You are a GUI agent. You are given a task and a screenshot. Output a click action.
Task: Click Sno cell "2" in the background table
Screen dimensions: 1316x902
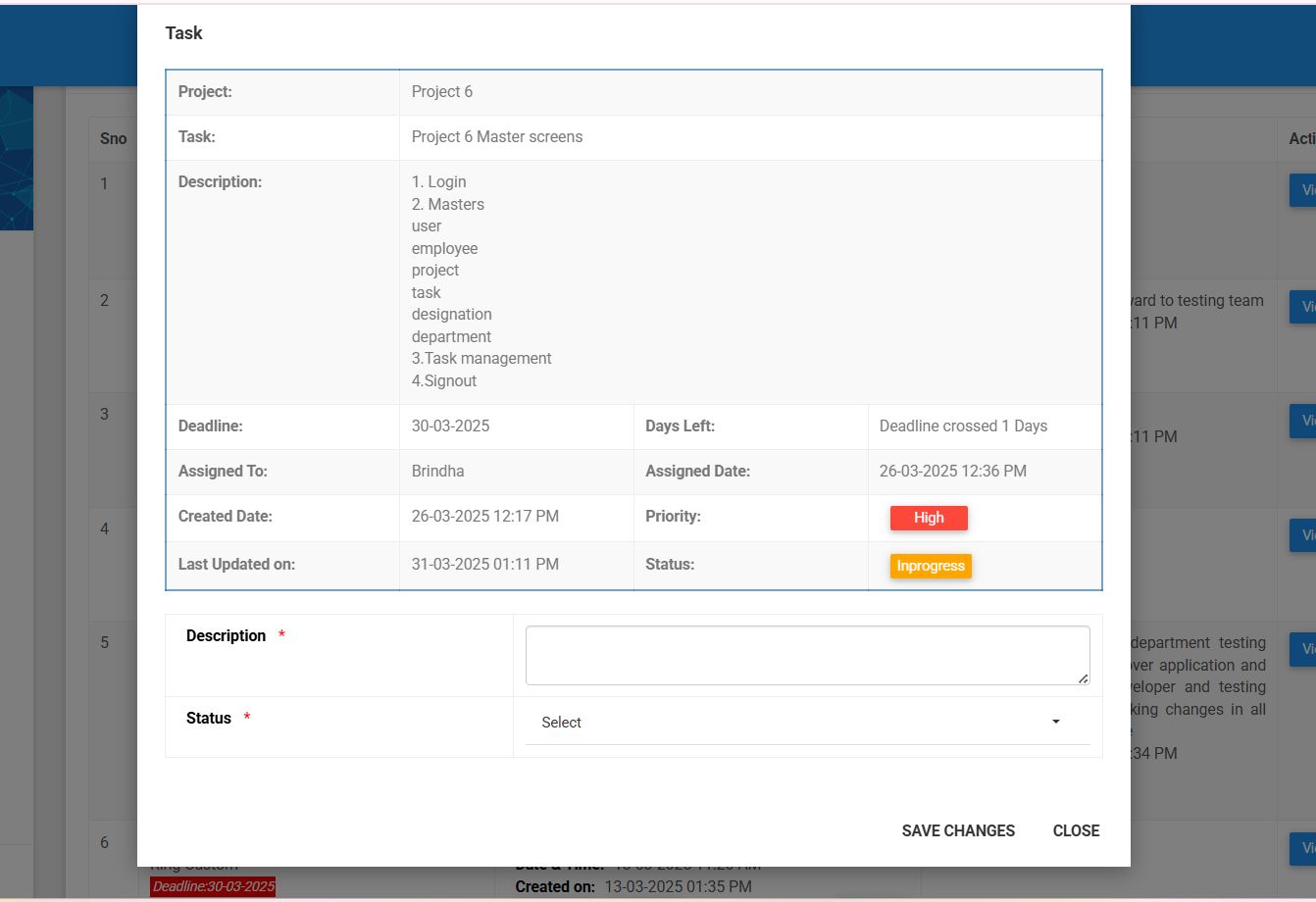coord(105,300)
